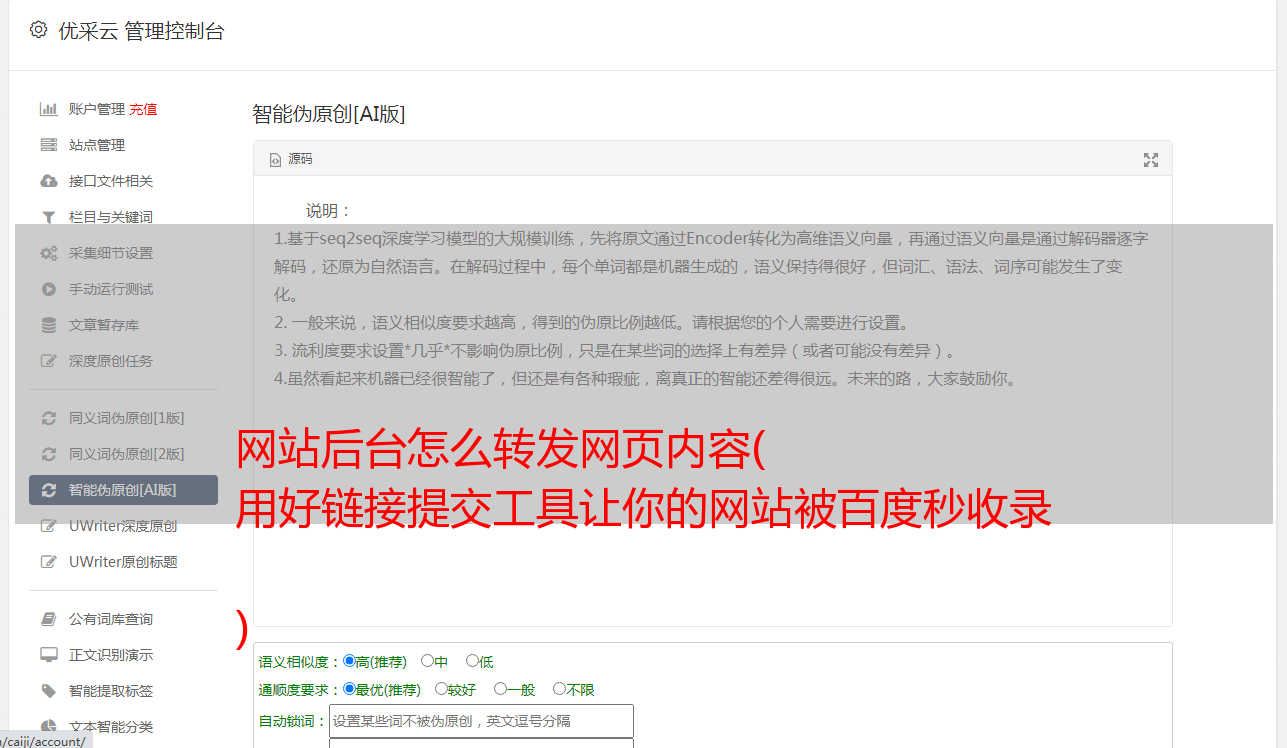Select 低 semantic similarity option
Image resolution: width=1287 pixels, height=748 pixels.
472,661
